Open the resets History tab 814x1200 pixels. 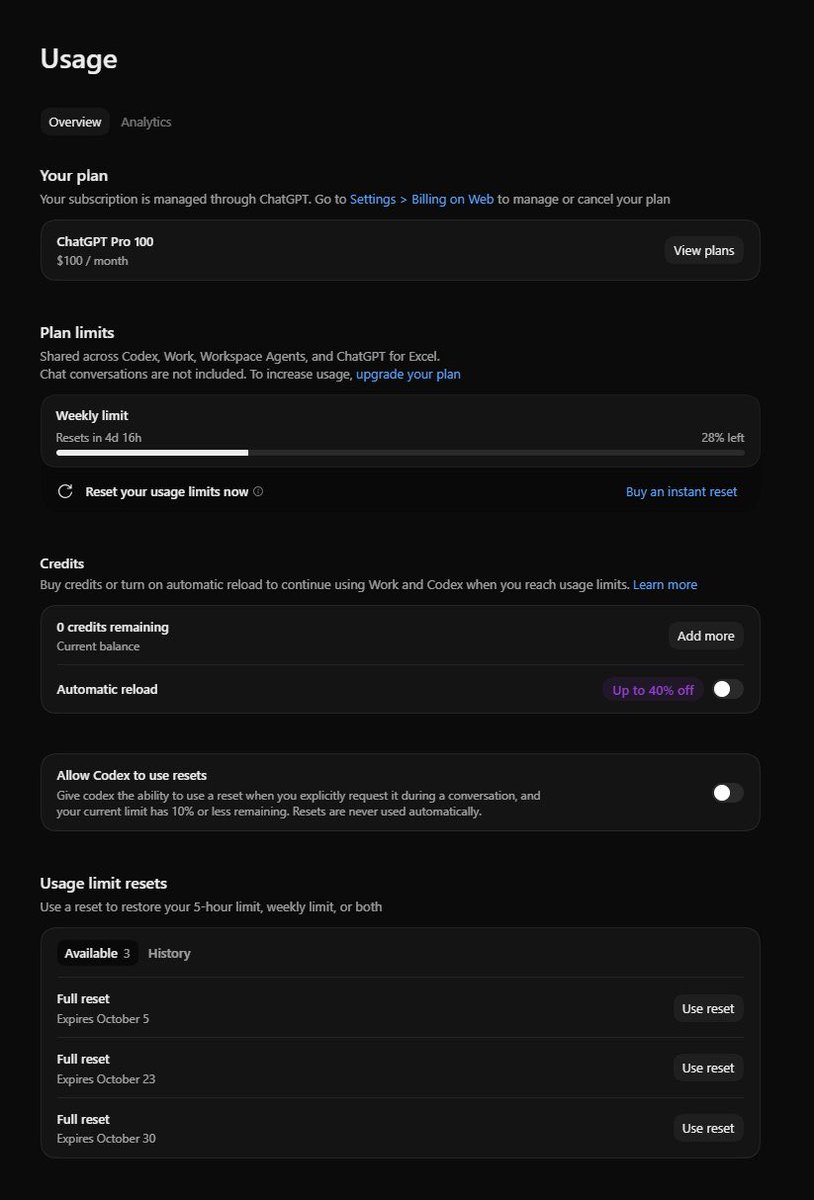pos(169,953)
